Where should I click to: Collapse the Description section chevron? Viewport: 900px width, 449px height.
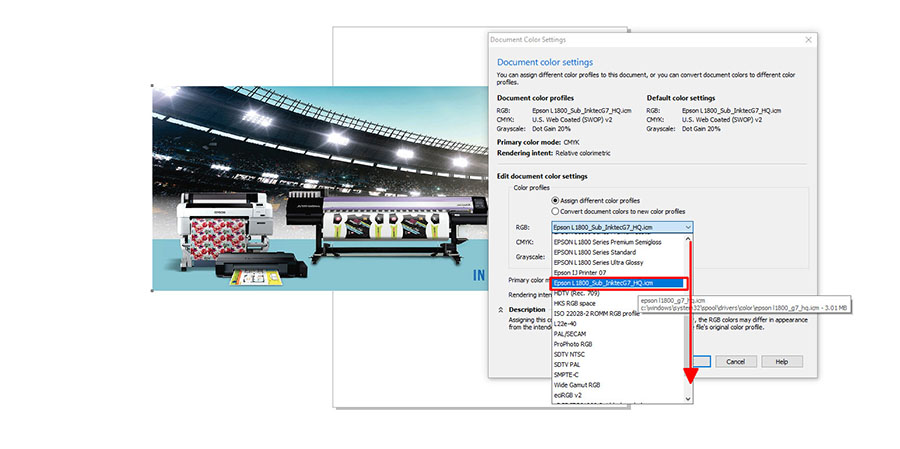[501, 309]
